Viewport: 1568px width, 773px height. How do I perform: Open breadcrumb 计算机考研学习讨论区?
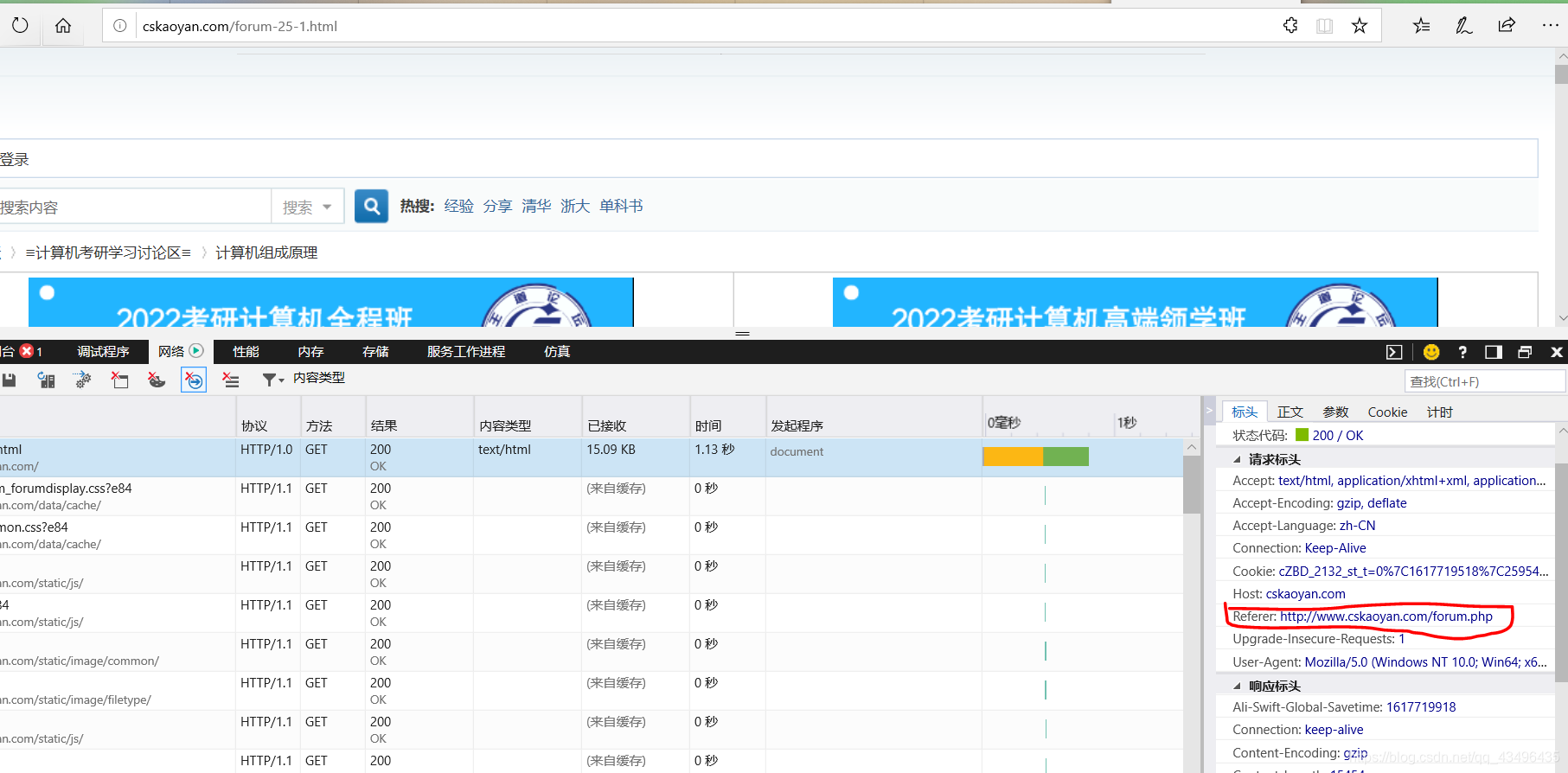[x=108, y=252]
